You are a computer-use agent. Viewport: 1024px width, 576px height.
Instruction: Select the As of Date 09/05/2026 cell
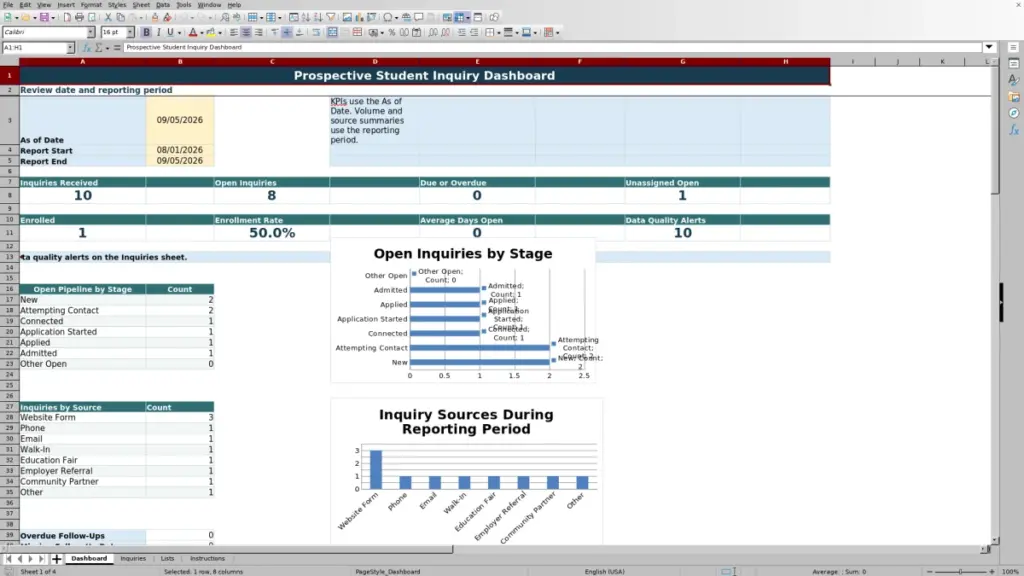click(180, 120)
